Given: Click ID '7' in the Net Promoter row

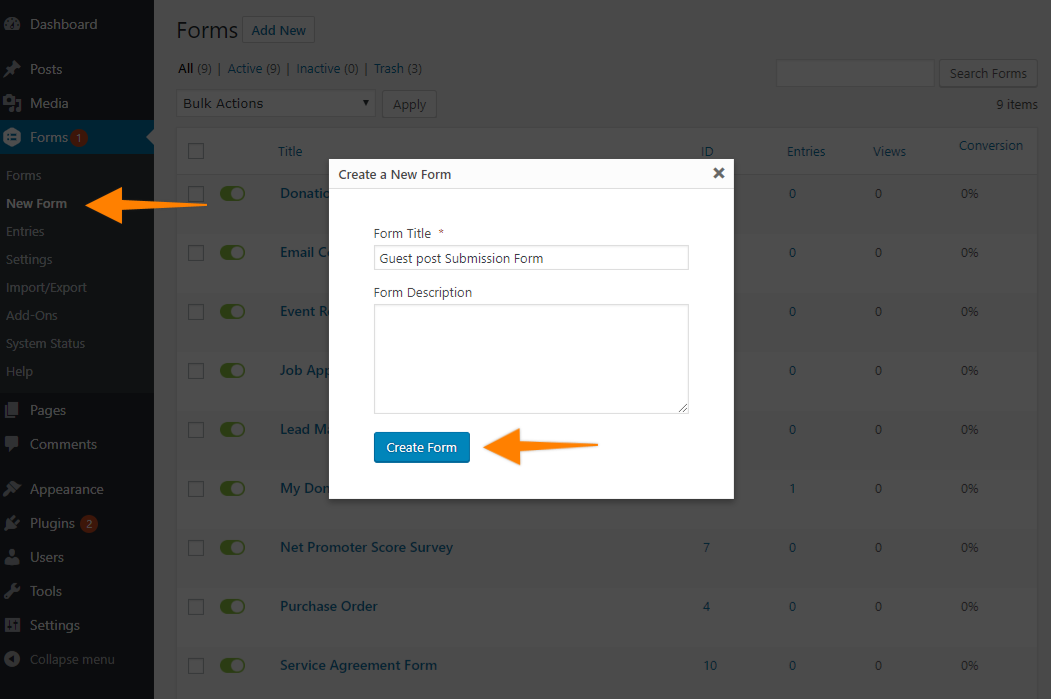Looking at the screenshot, I should [x=706, y=548].
